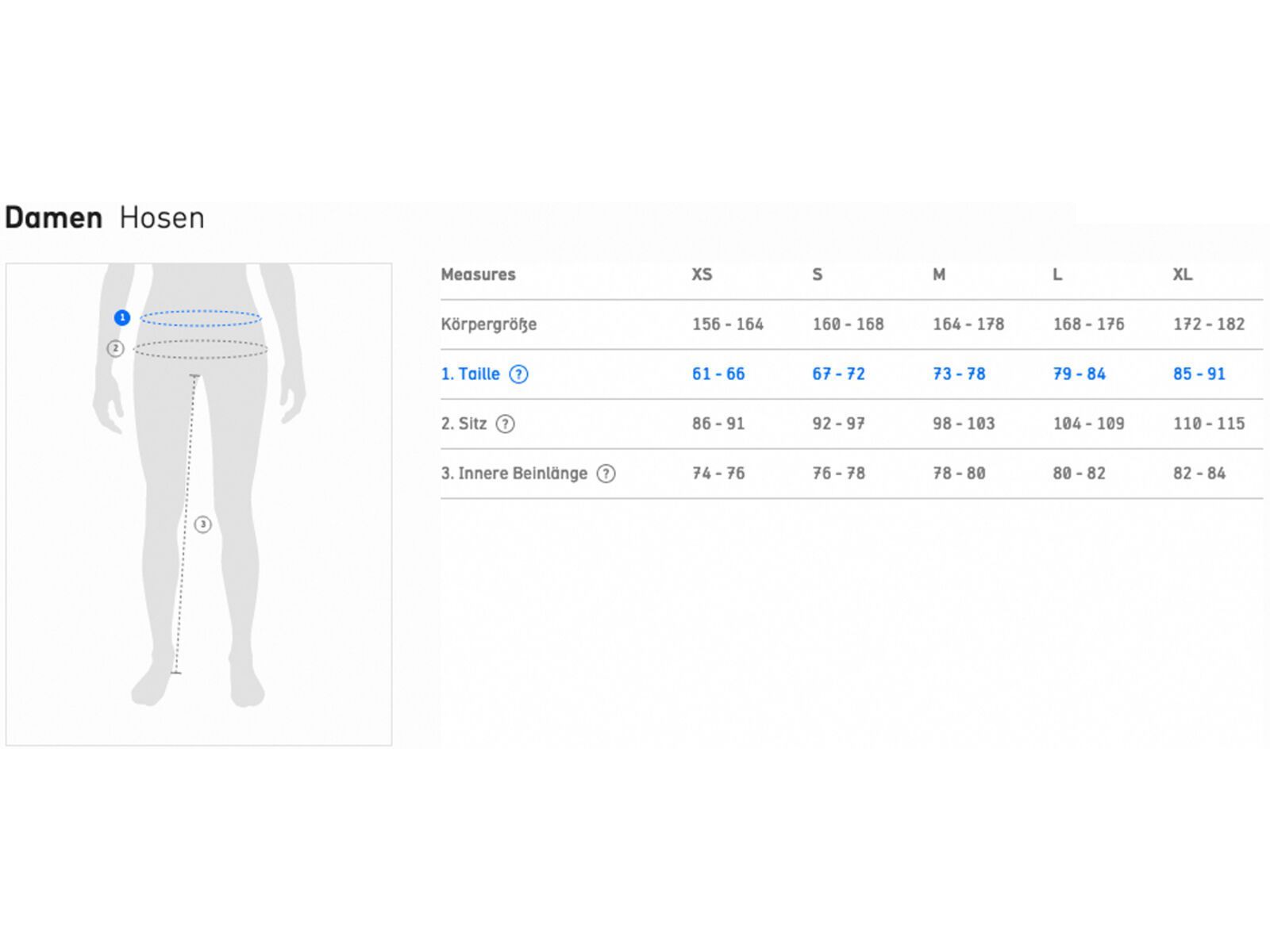
Task: Select the Damen heading
Action: pyautogui.click(x=54, y=217)
